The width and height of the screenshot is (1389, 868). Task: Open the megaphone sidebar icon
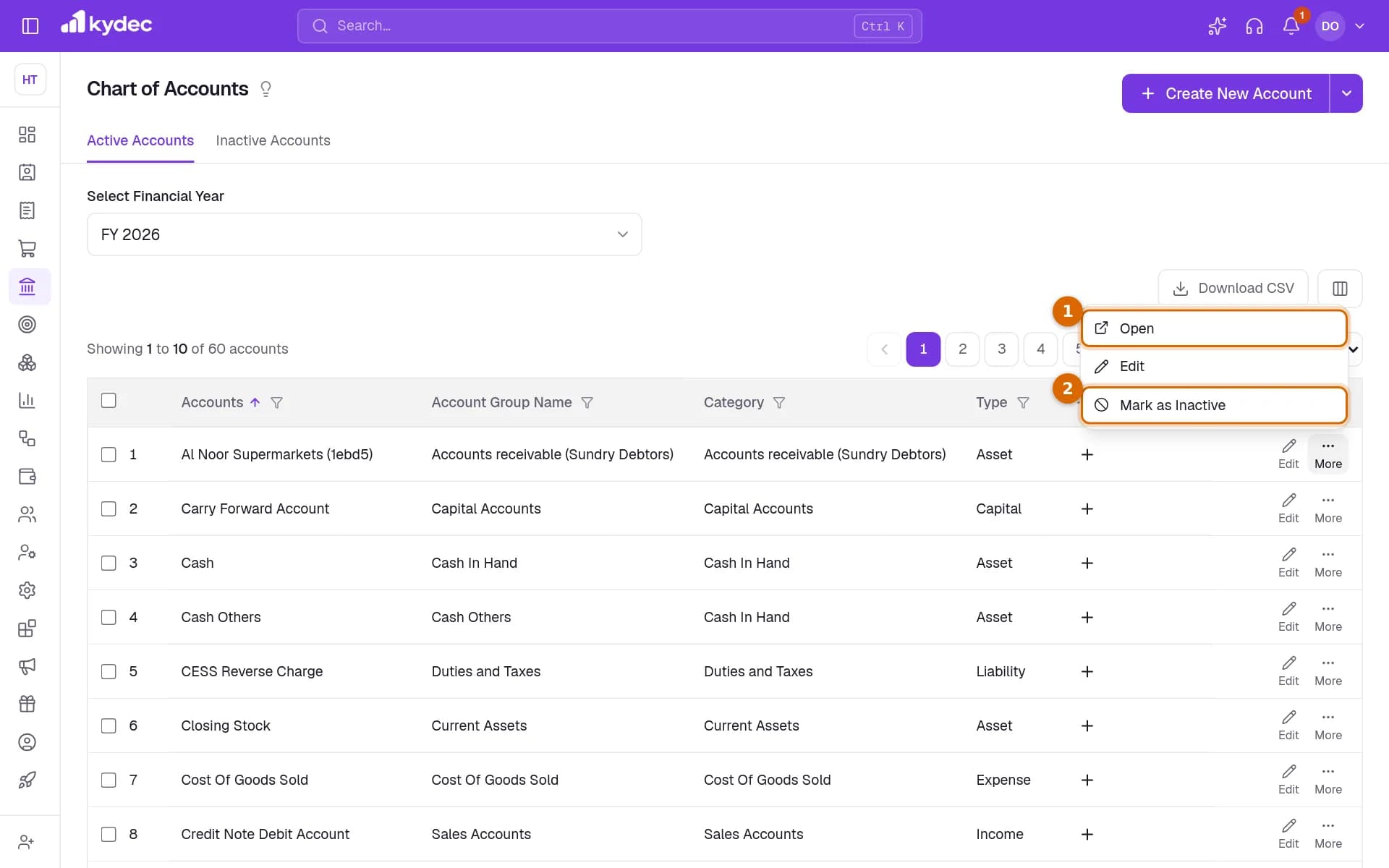click(x=27, y=666)
